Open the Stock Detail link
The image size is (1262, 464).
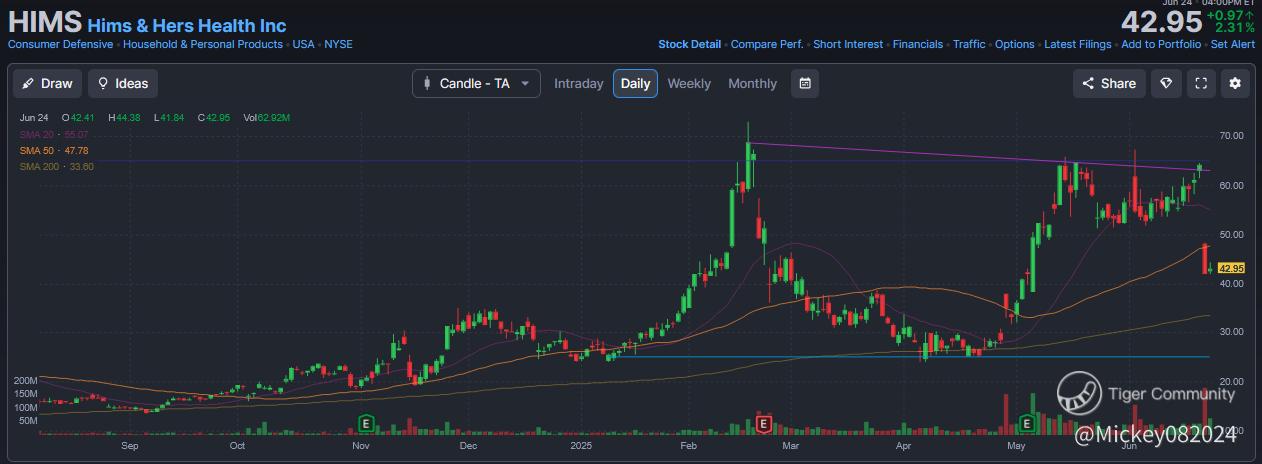(689, 45)
